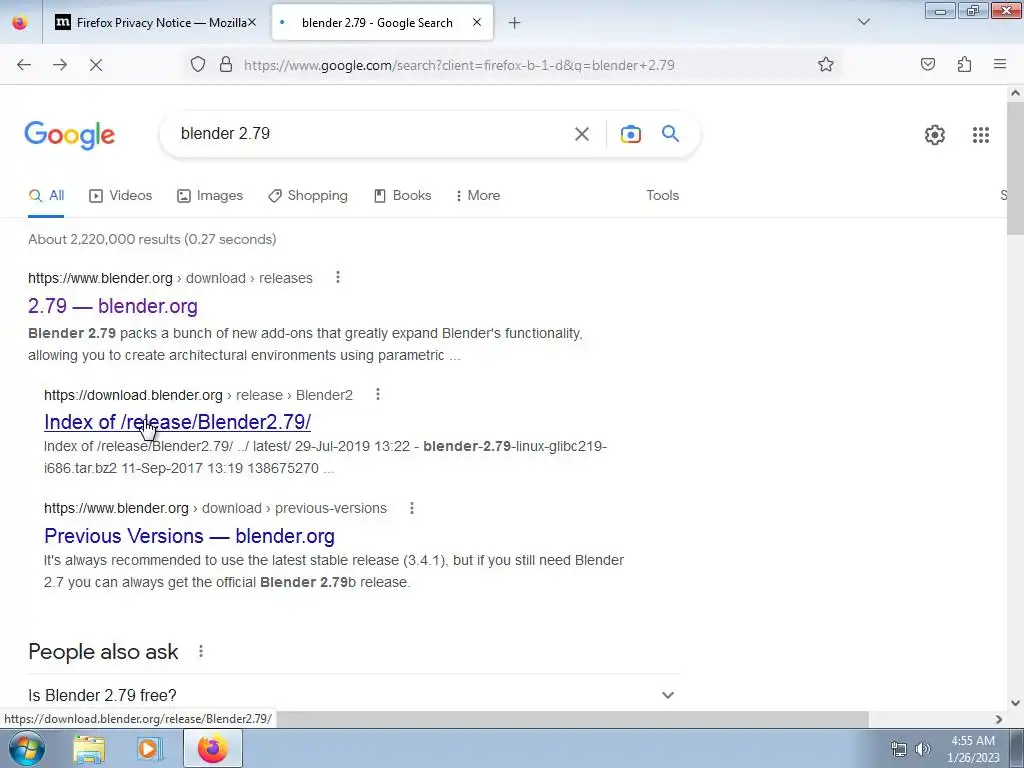
Task: Open Previous Versions — blender.org link
Action: (189, 536)
